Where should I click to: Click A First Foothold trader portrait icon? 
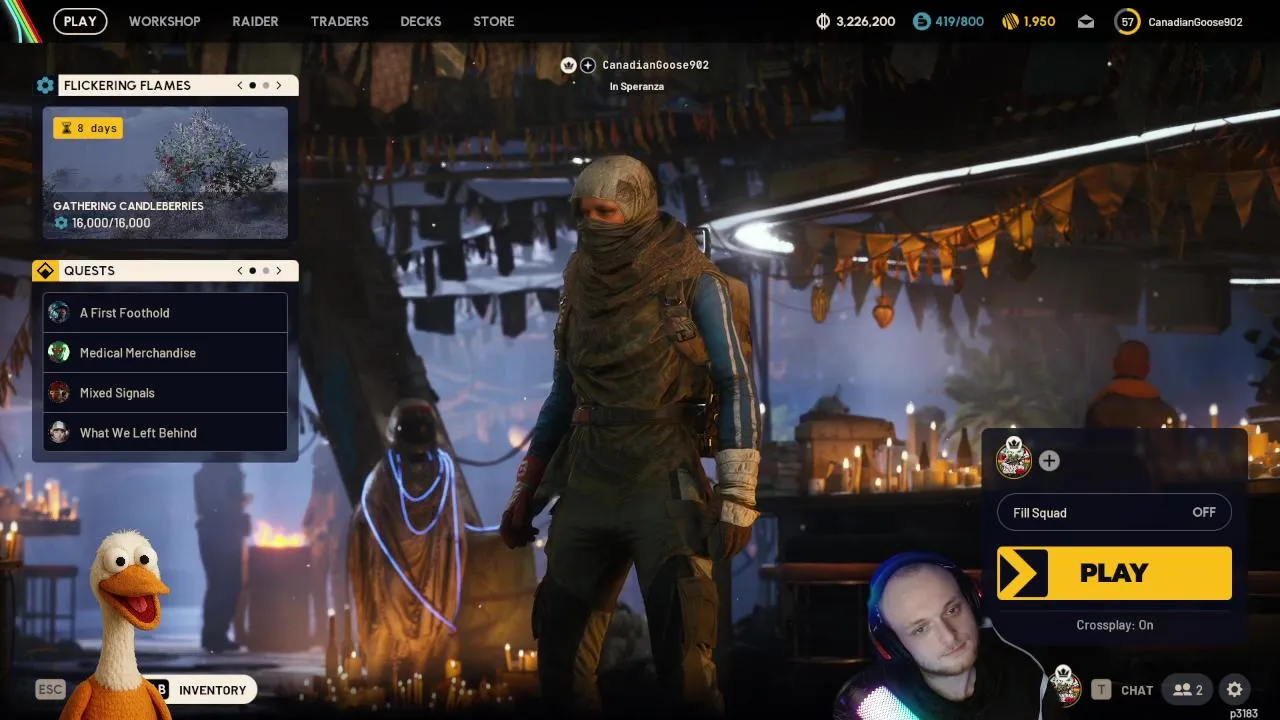click(59, 312)
